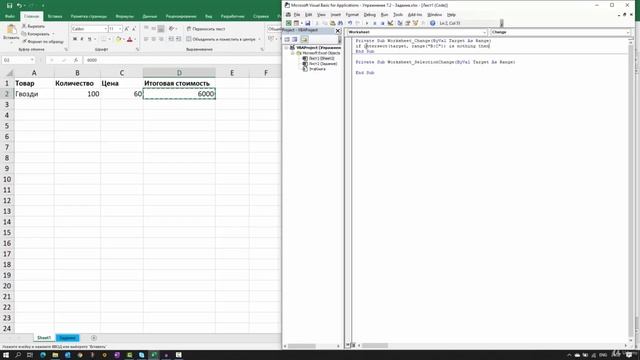Click View Code icon in Project pane
The width and height of the screenshot is (640, 360).
pyautogui.click(x=287, y=39)
